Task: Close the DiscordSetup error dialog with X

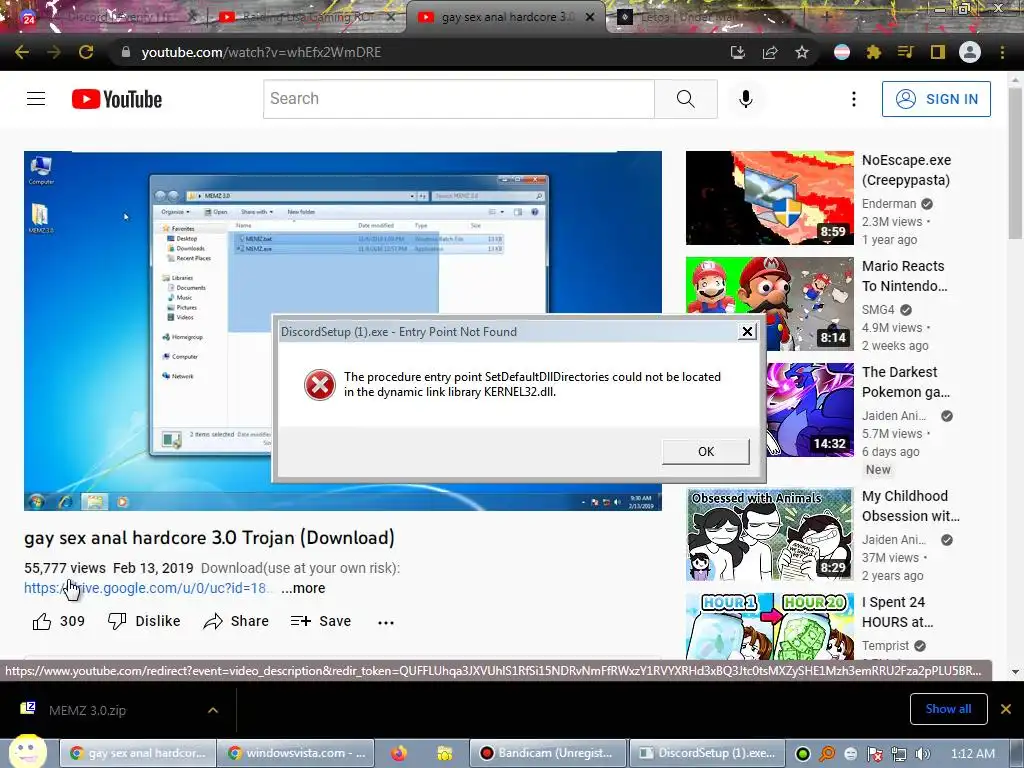Action: coord(747,332)
